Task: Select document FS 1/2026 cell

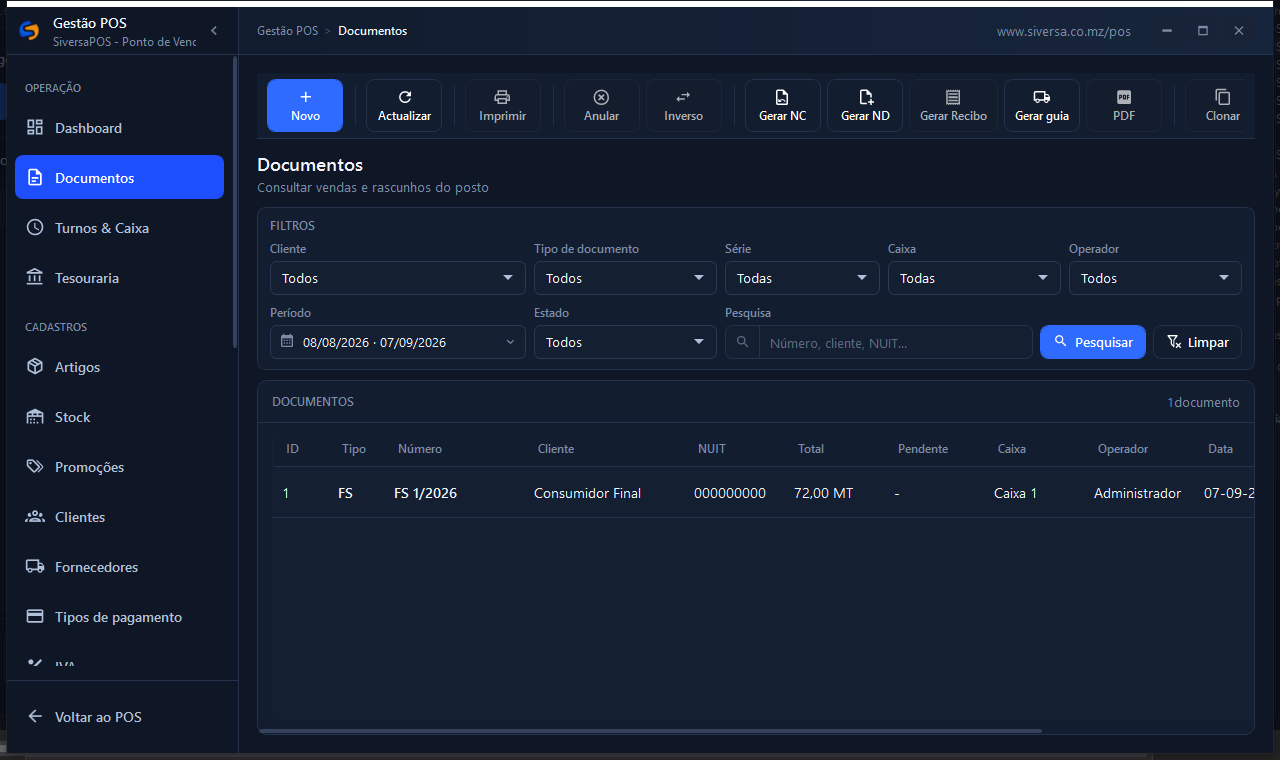Action: [426, 493]
